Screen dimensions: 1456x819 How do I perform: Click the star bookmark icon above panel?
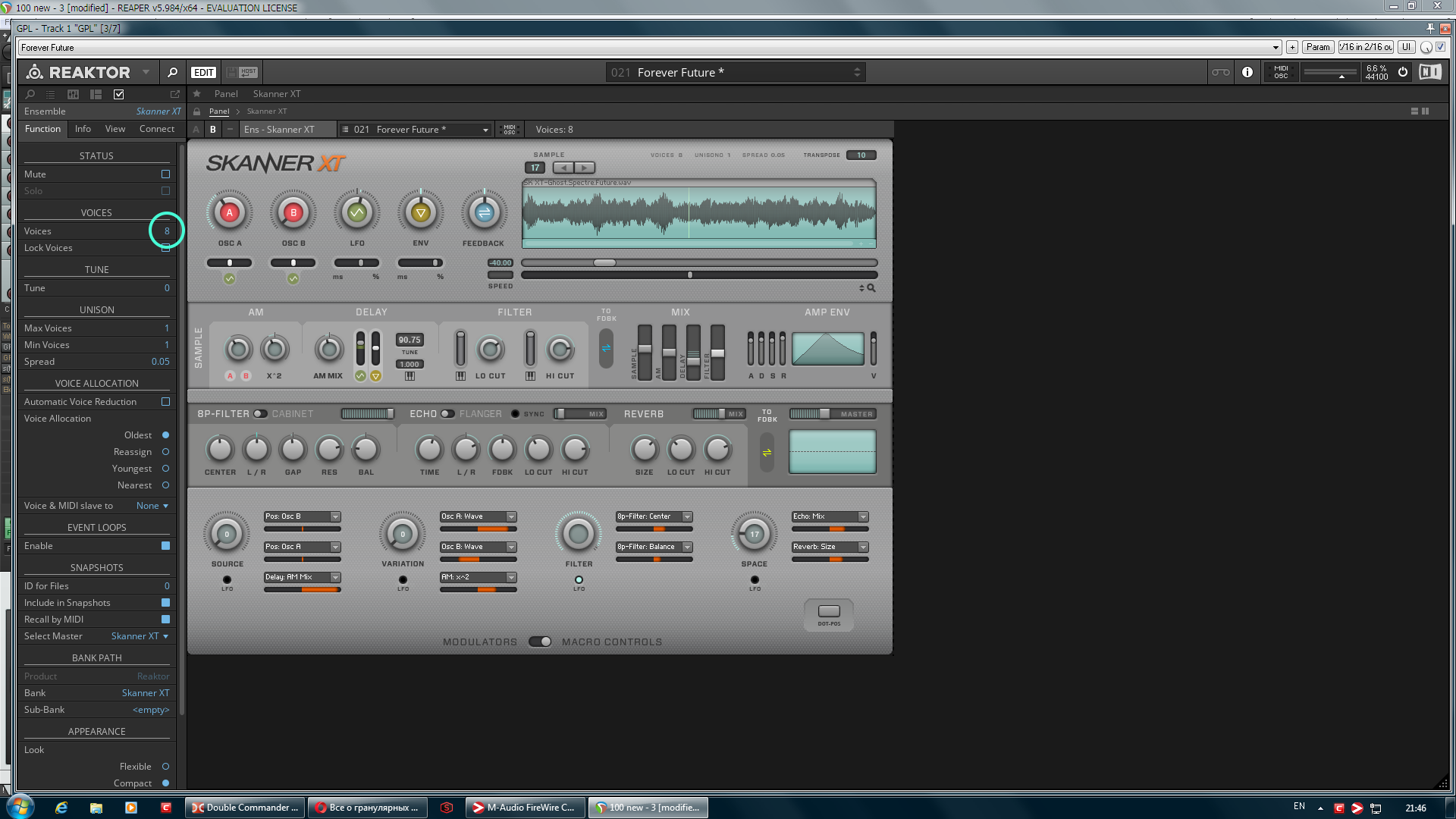(x=197, y=94)
